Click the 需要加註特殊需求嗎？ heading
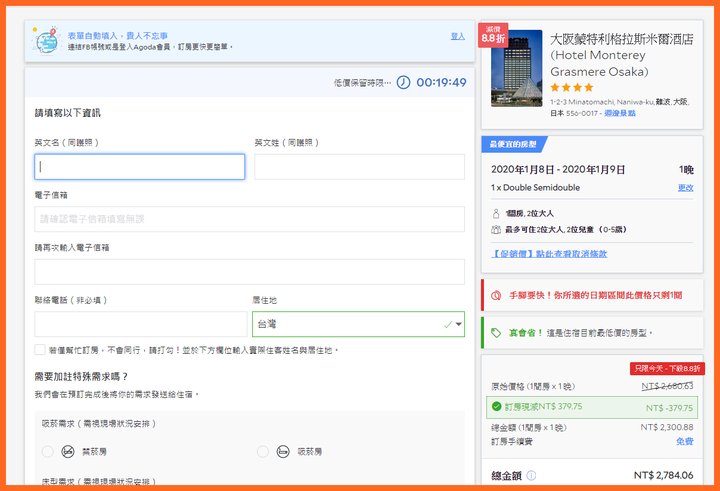Screen dimensions: 720x491 pyautogui.click(x=81, y=377)
